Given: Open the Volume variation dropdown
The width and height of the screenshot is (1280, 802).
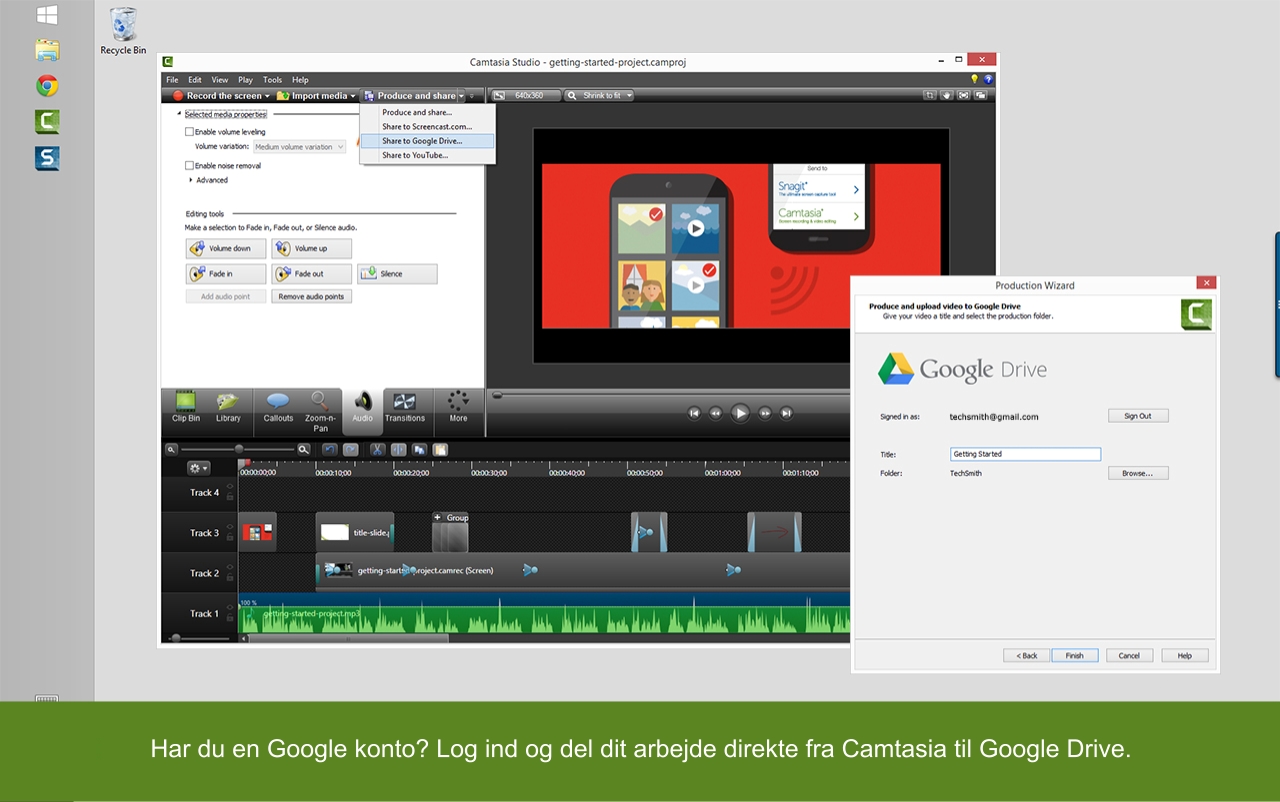Looking at the screenshot, I should [x=299, y=147].
